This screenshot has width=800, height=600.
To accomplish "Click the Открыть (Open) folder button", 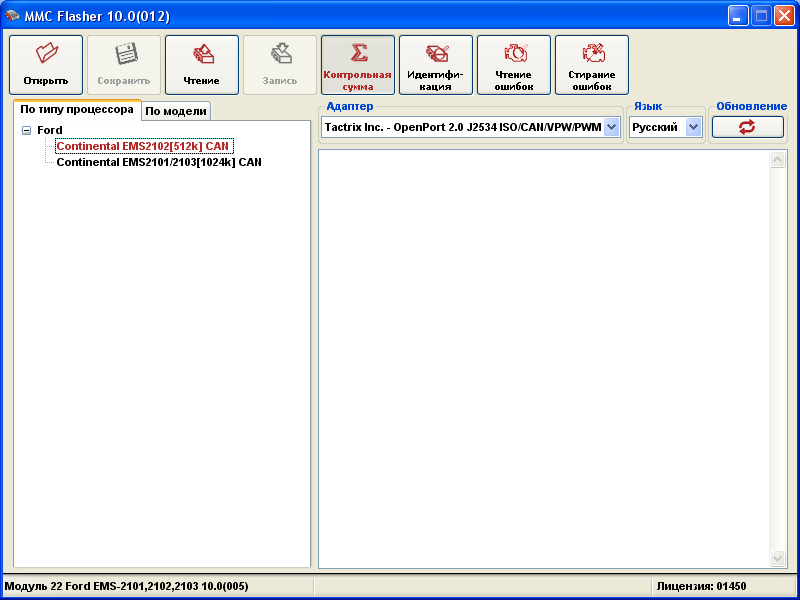I will click(46, 65).
